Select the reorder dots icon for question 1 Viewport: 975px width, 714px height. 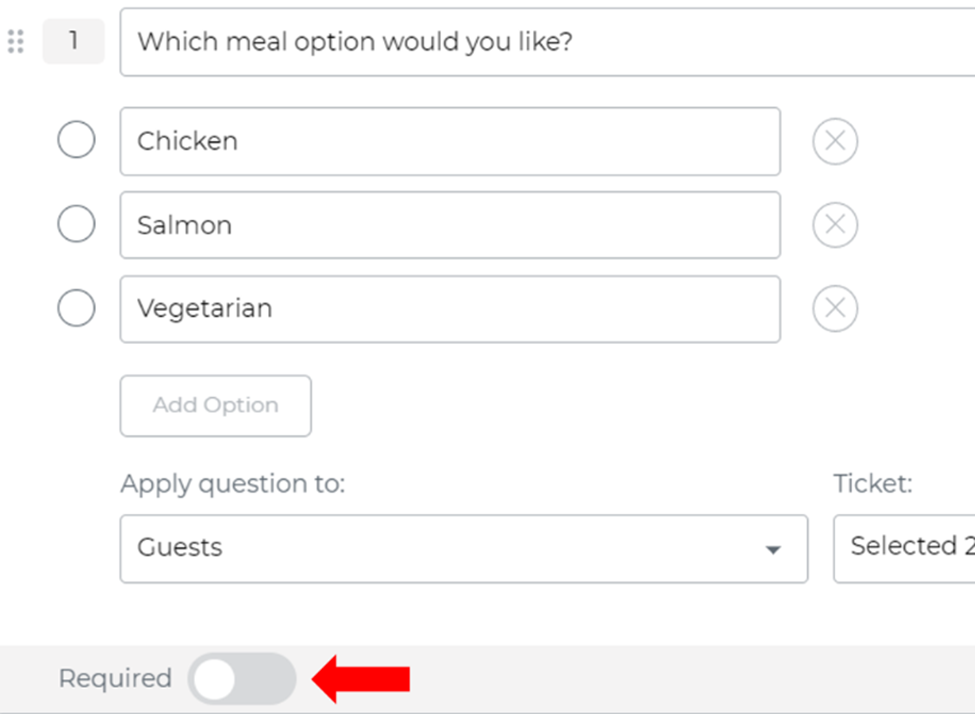click(x=15, y=41)
